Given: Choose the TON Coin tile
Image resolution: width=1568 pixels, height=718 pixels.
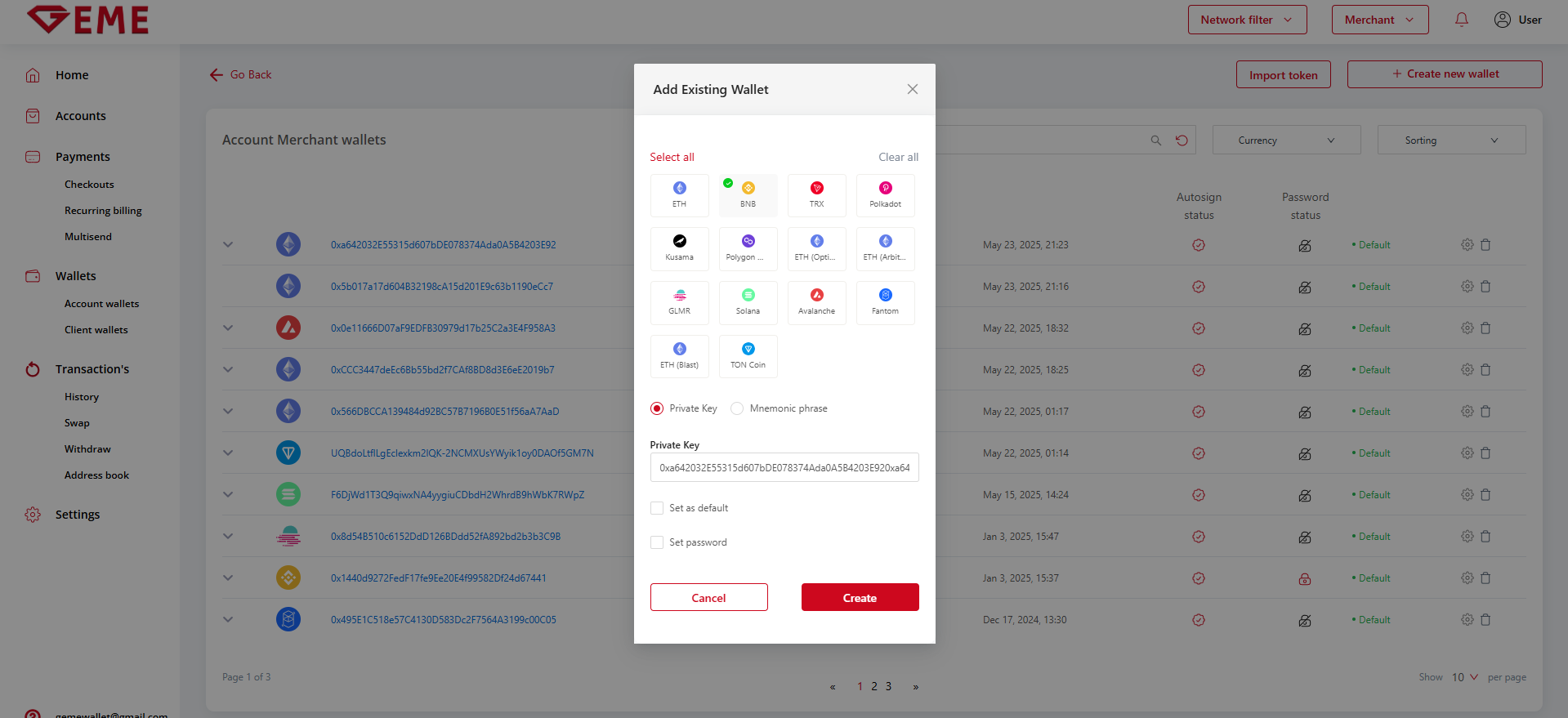Looking at the screenshot, I should point(748,356).
